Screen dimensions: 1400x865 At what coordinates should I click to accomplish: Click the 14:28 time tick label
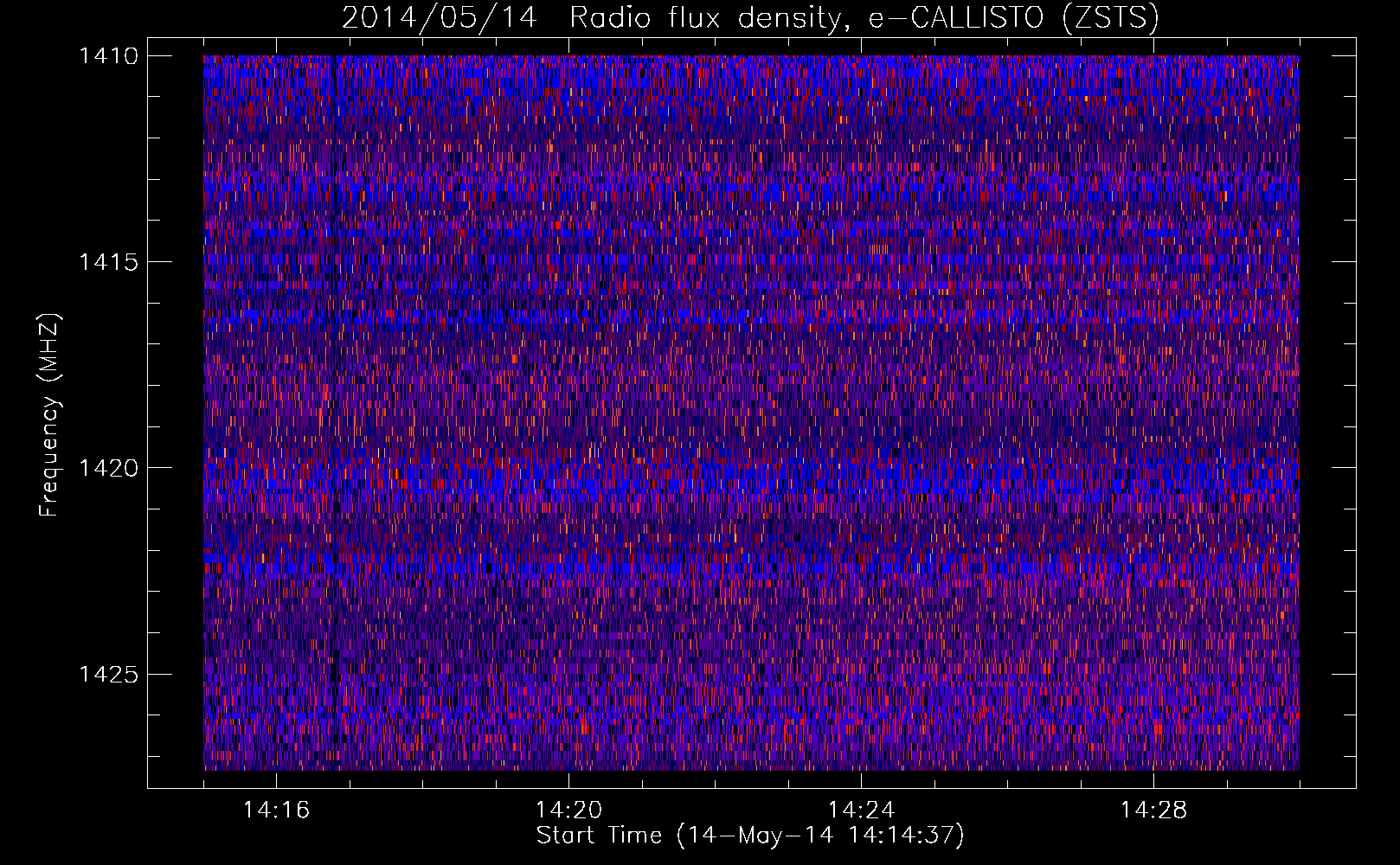[x=1153, y=811]
